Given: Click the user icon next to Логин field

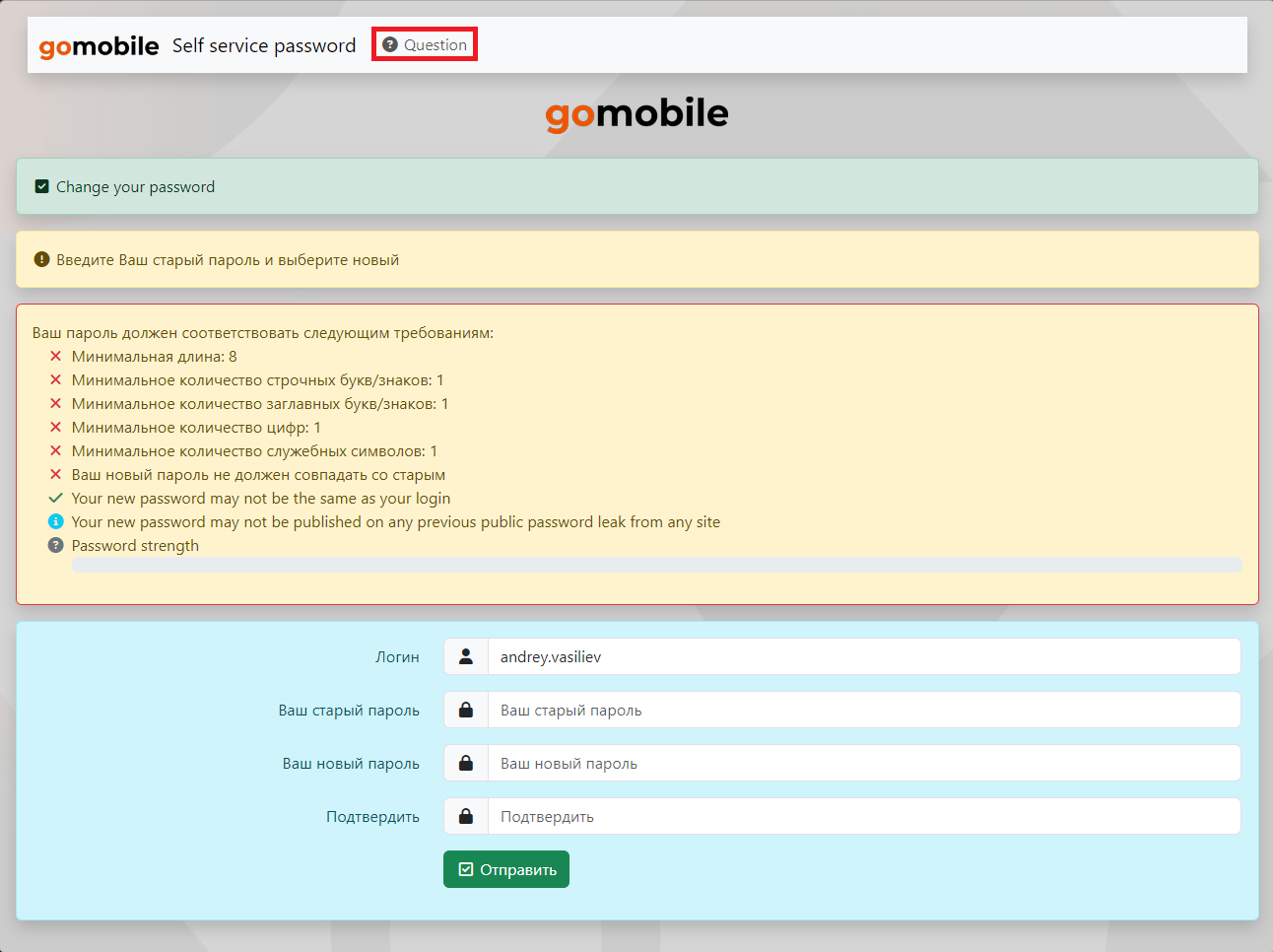Looking at the screenshot, I should 466,656.
